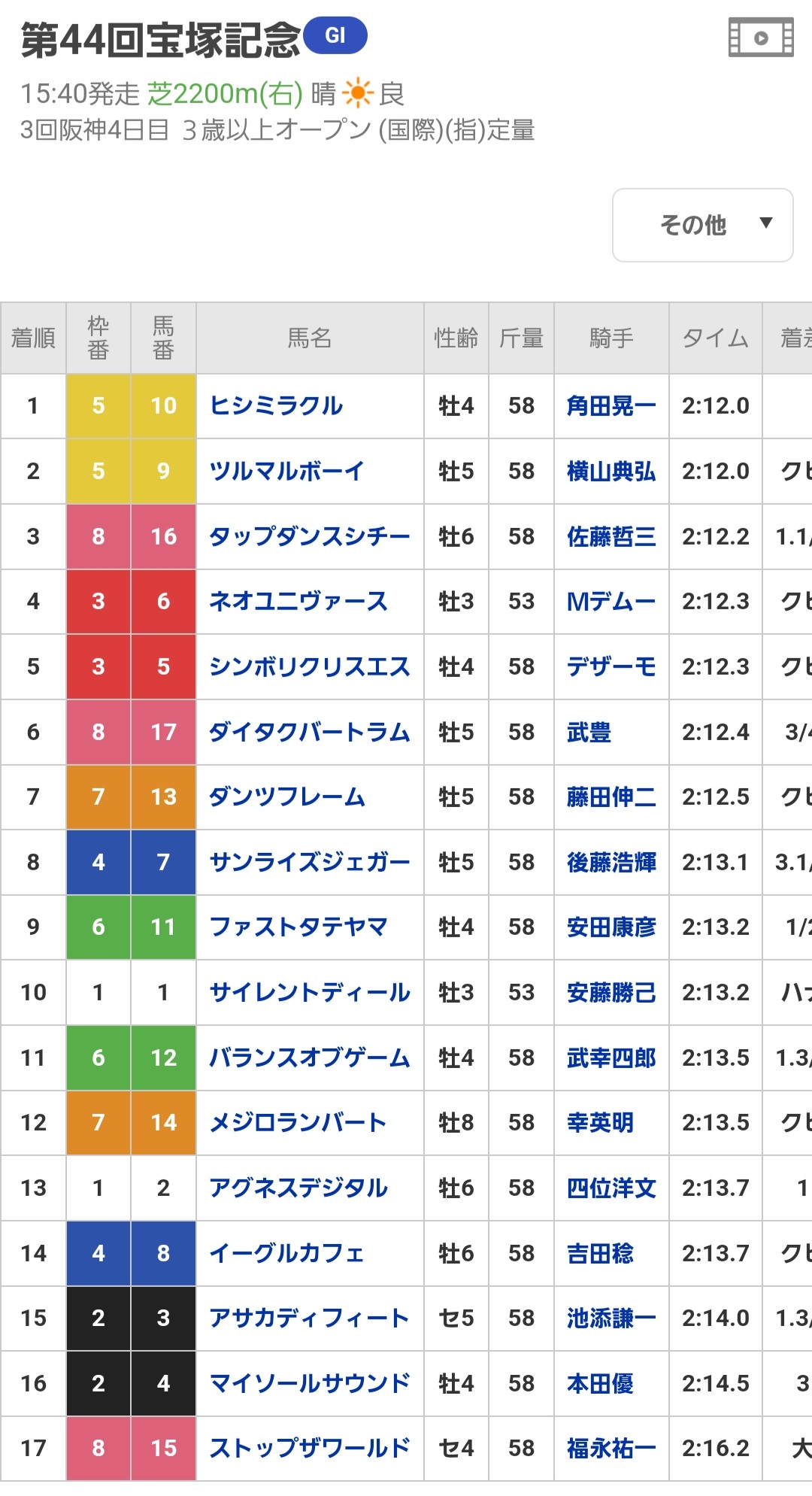
Task: Expand the その他 dropdown menu
Action: (693, 225)
